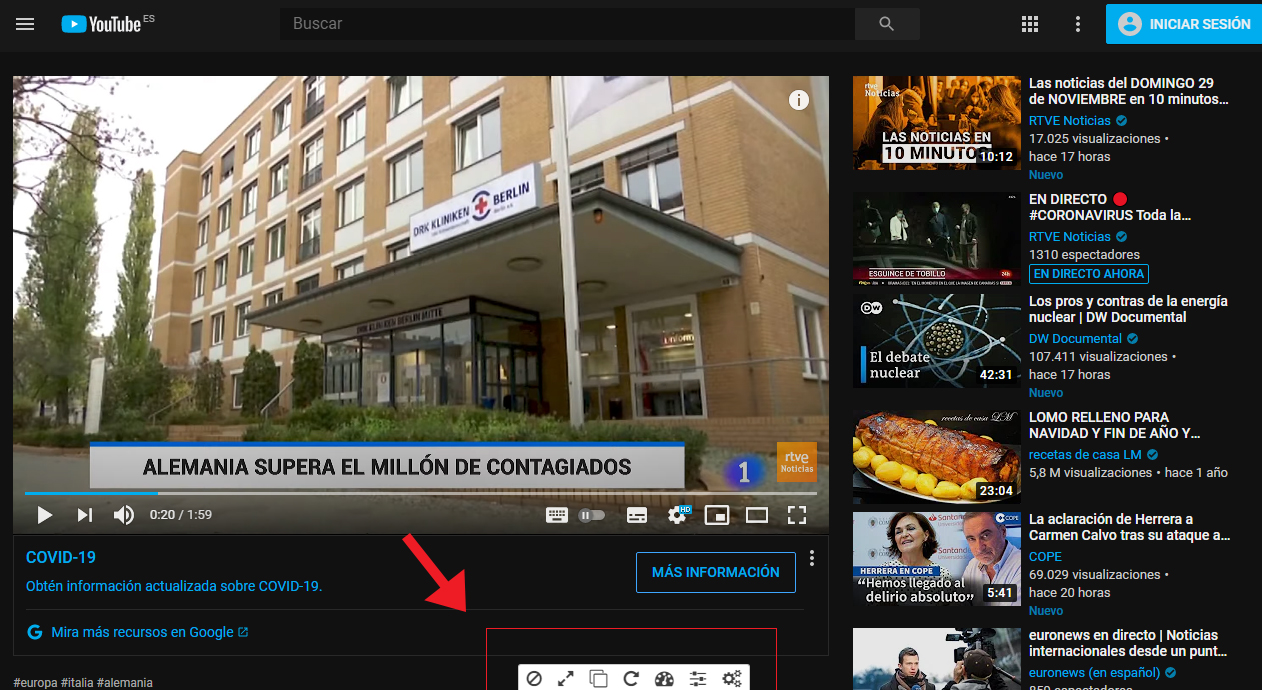Image resolution: width=1262 pixels, height=690 pixels.
Task: Click recetas de casa LM channel name
Action: (1085, 455)
